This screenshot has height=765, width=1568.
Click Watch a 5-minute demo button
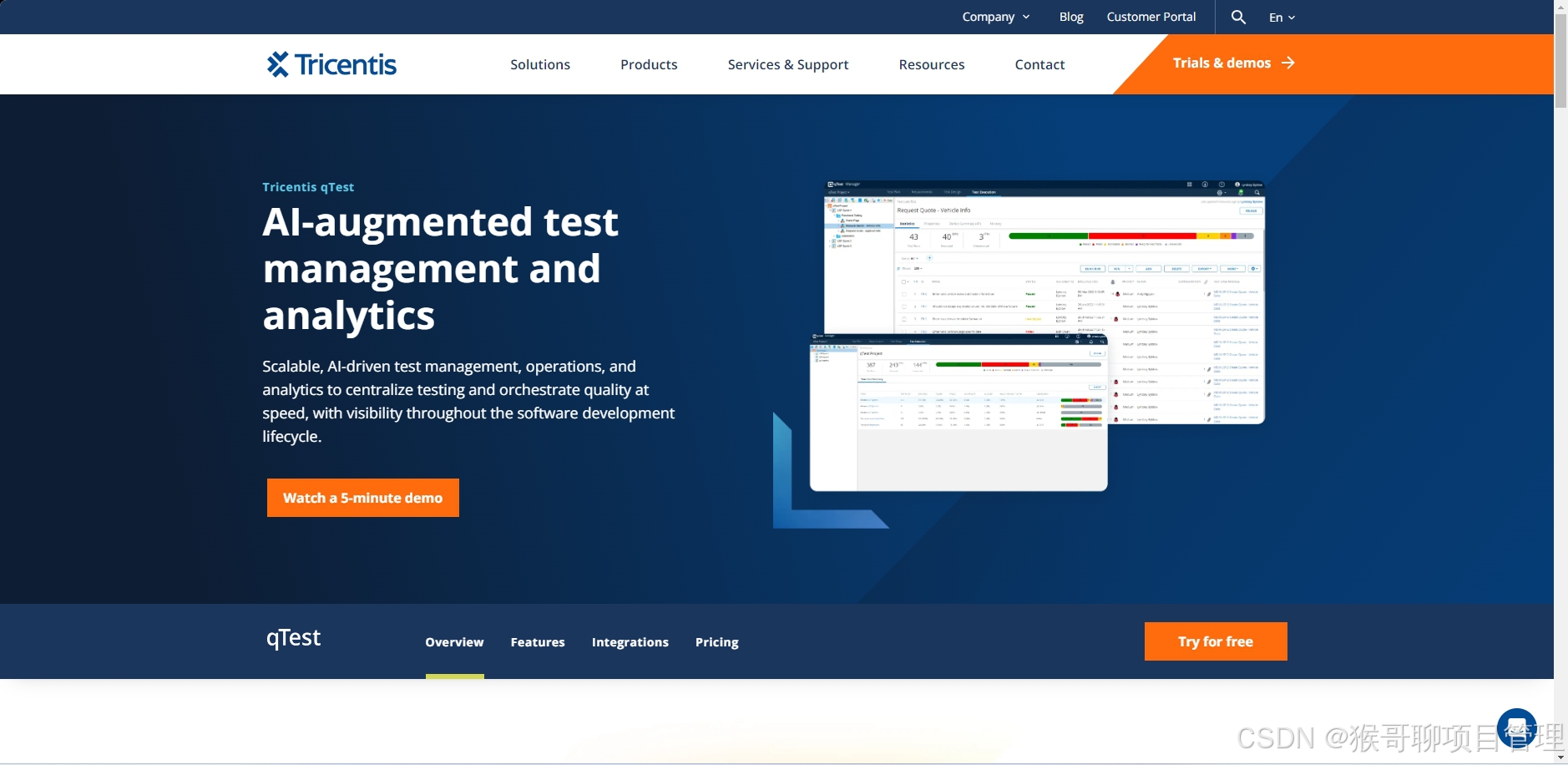click(x=363, y=498)
